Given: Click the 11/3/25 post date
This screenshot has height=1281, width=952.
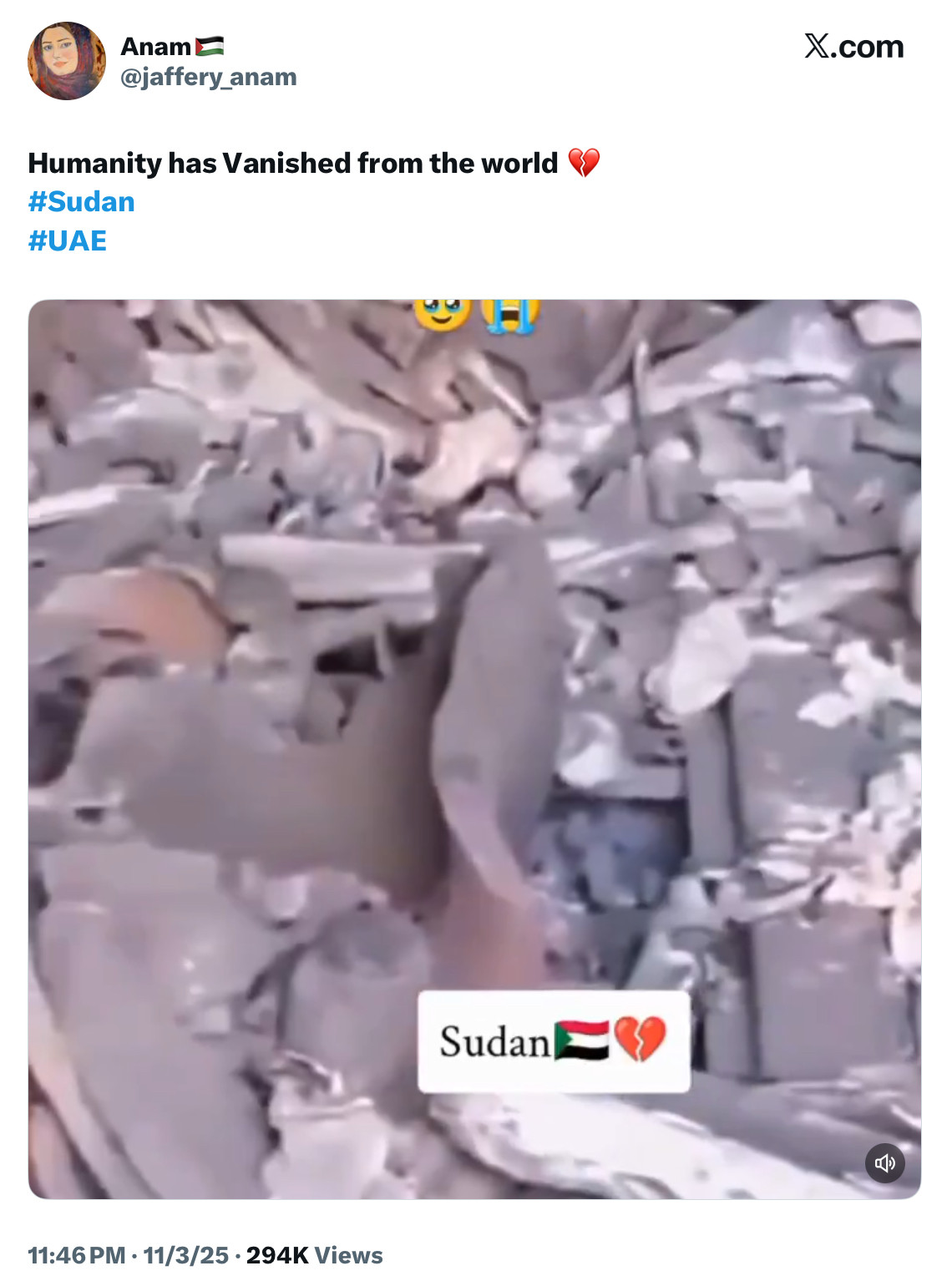Looking at the screenshot, I should pos(185,1255).
